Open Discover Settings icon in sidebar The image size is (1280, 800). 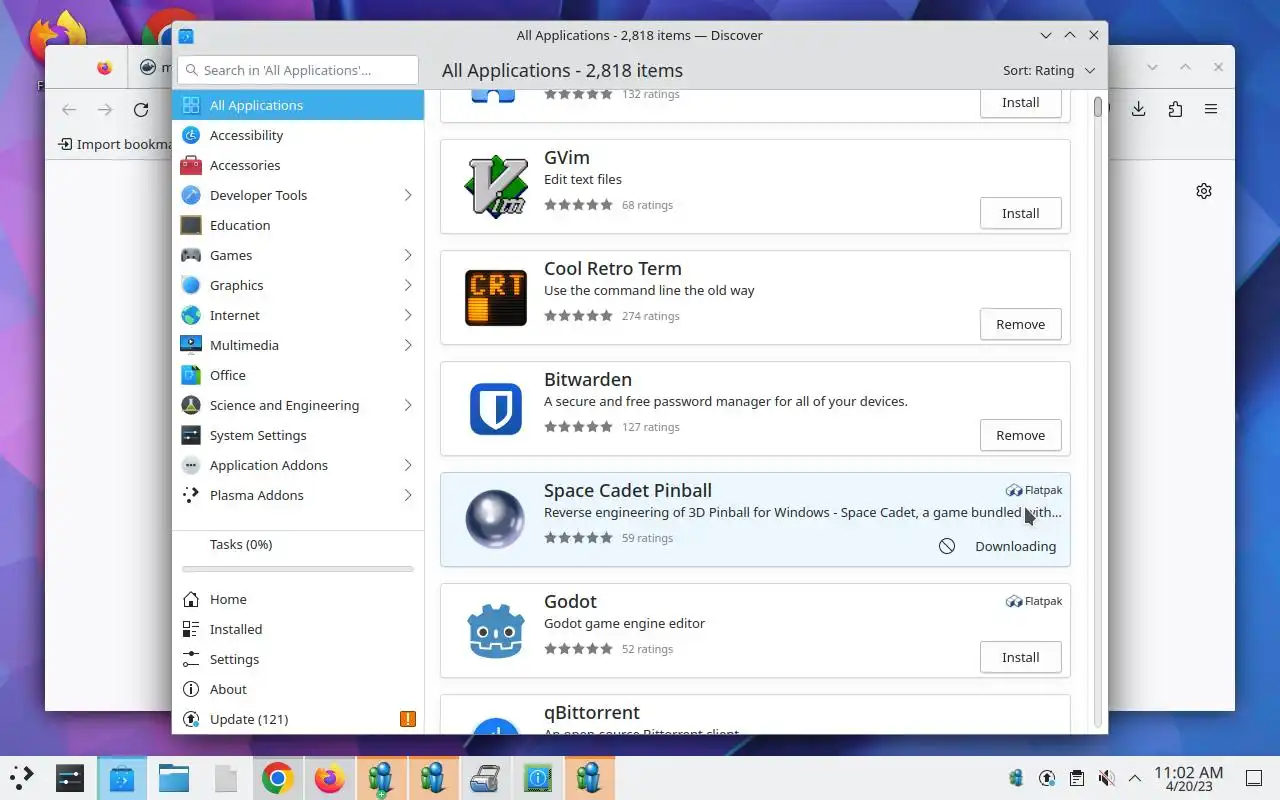(x=191, y=659)
